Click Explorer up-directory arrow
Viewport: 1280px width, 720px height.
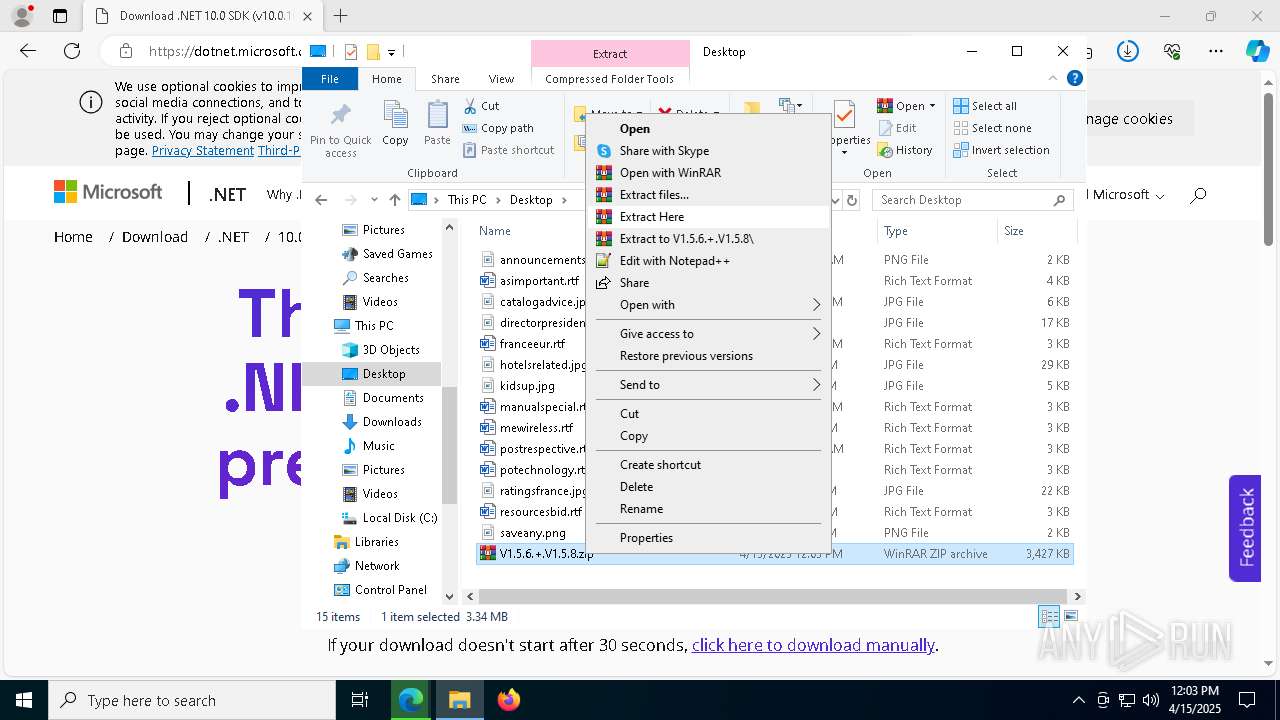[x=395, y=200]
